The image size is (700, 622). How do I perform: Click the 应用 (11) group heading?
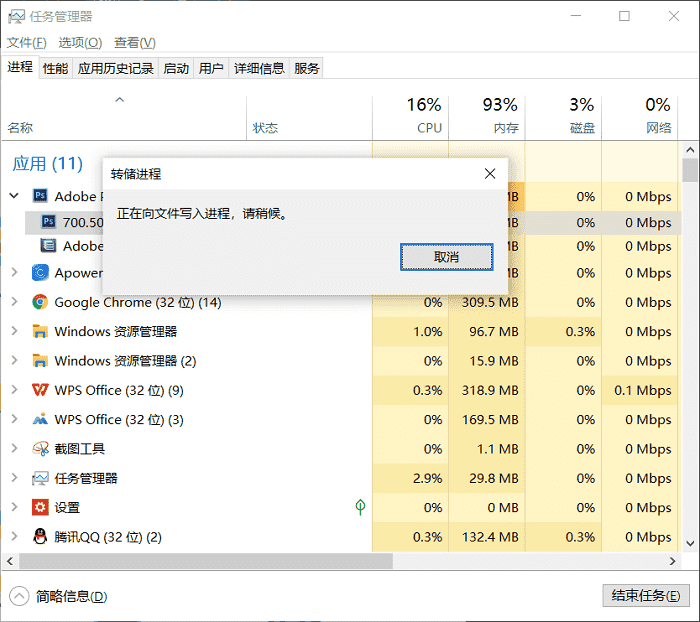pos(47,163)
